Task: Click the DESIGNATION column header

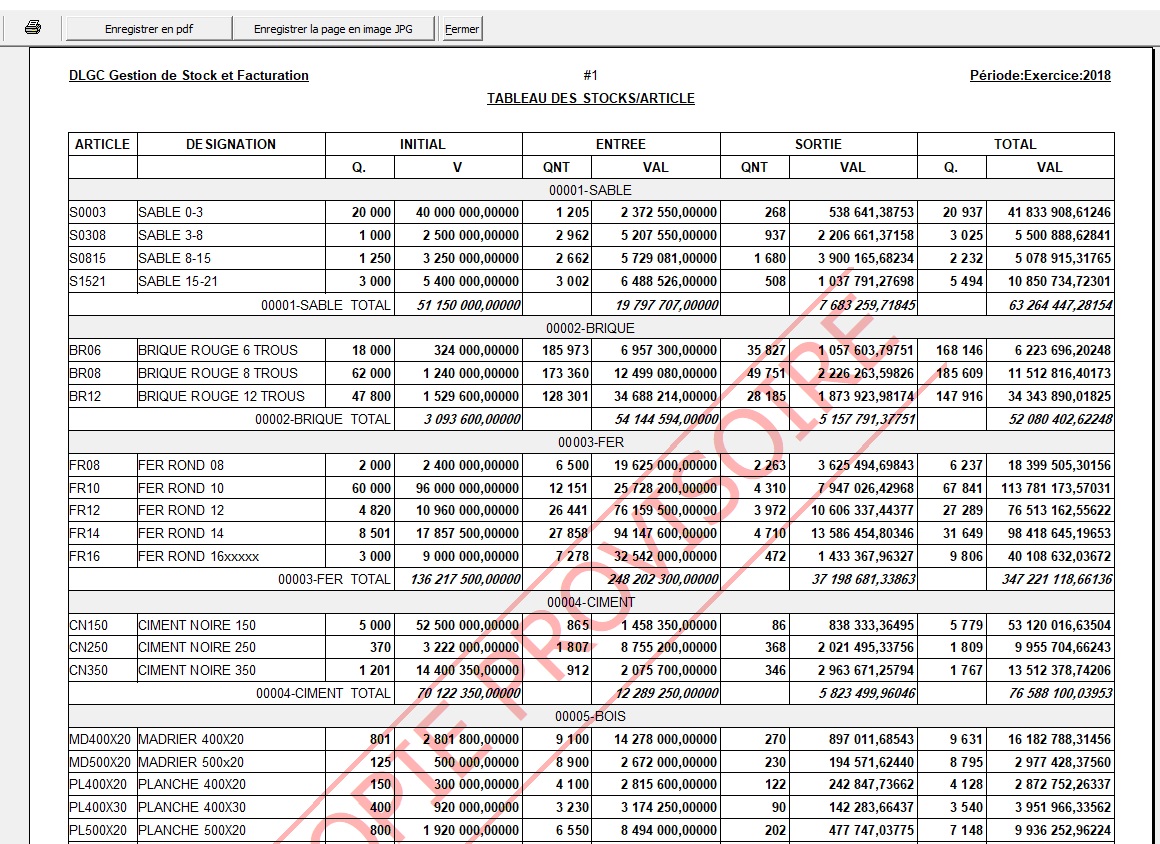Action: tap(231, 144)
